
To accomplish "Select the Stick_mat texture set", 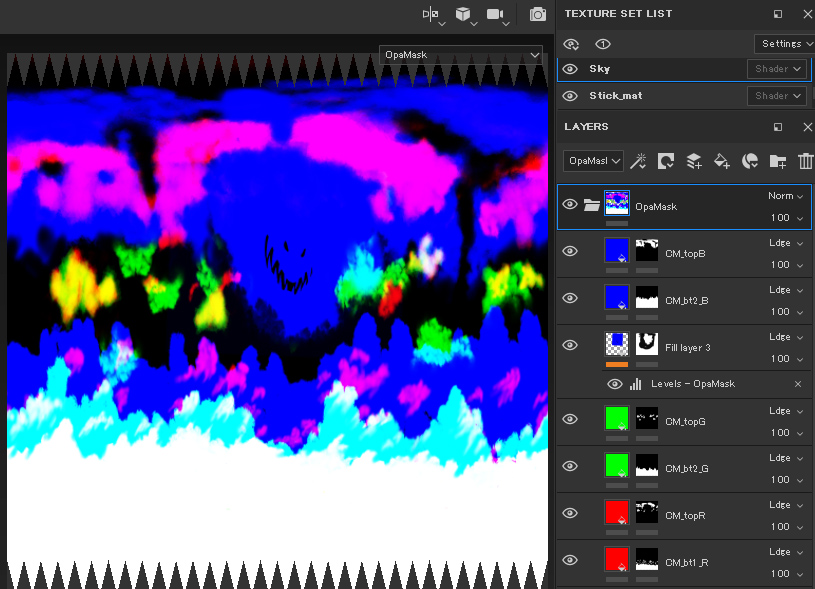I will (x=616, y=96).
